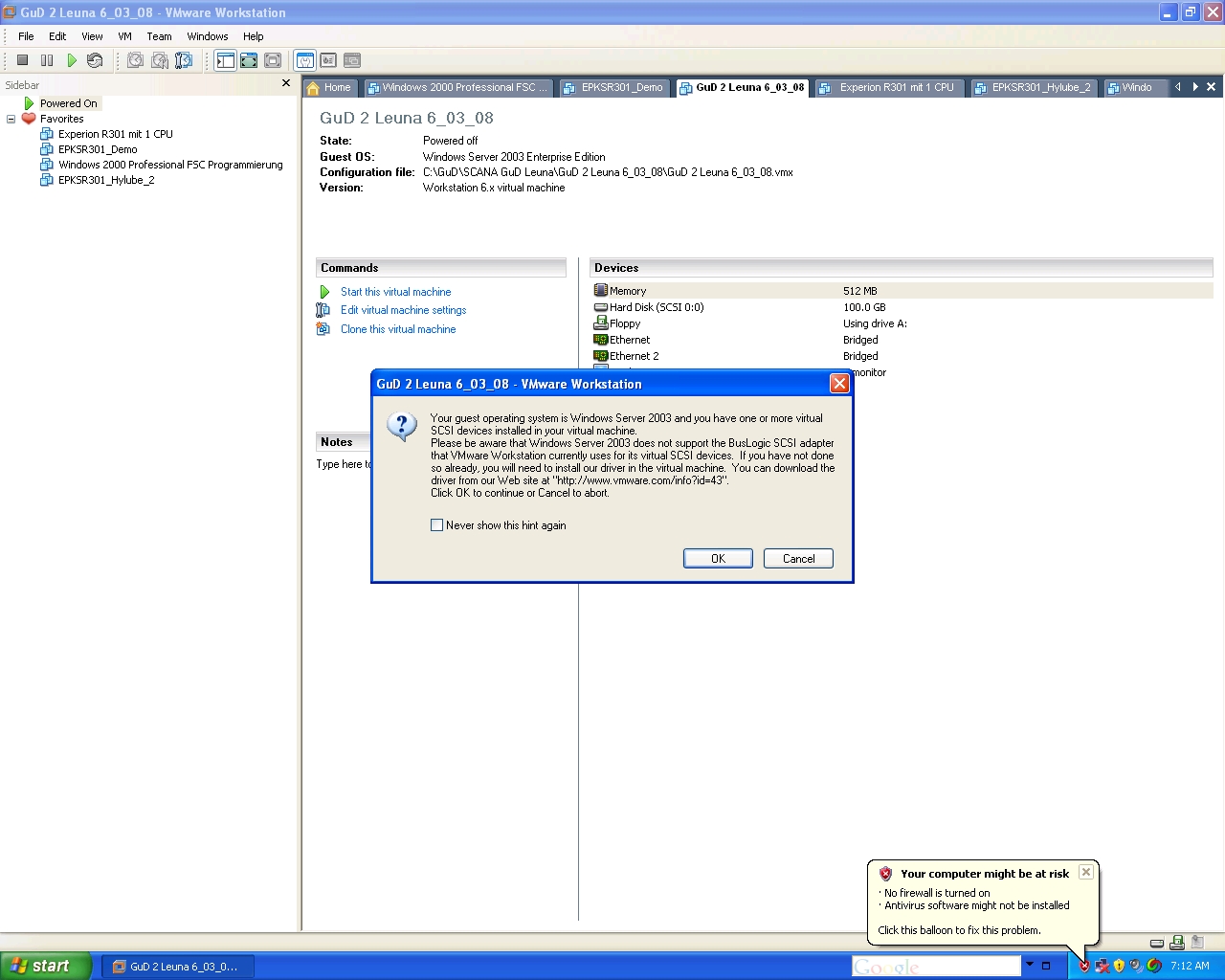Image resolution: width=1225 pixels, height=980 pixels.
Task: Click Clone this virtual machine link
Action: tap(398, 329)
